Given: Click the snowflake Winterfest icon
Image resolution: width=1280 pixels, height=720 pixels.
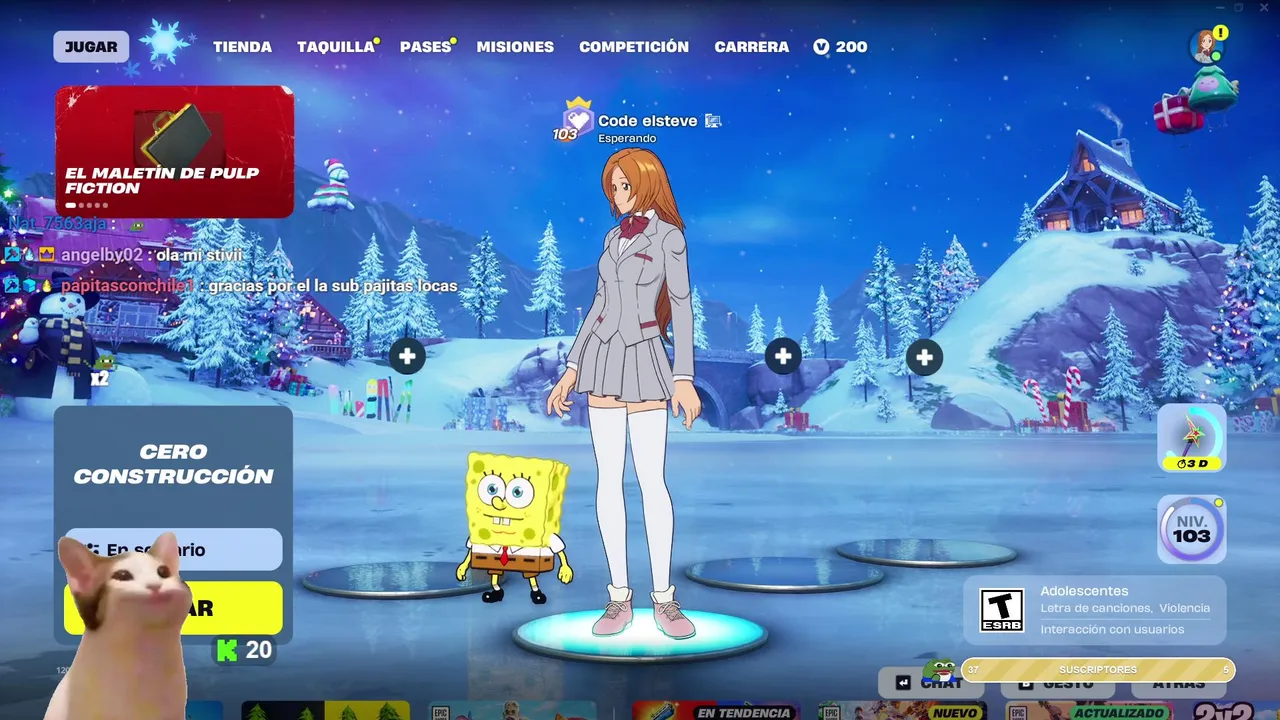Looking at the screenshot, I should pos(164,43).
